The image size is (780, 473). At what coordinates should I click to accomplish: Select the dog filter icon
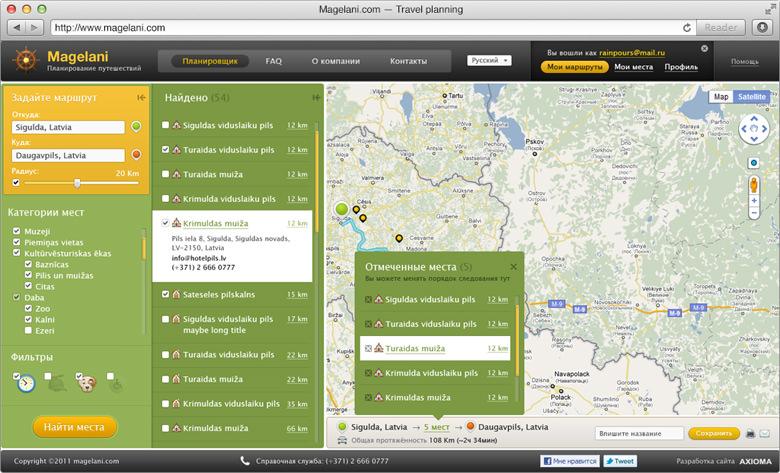pyautogui.click(x=86, y=382)
